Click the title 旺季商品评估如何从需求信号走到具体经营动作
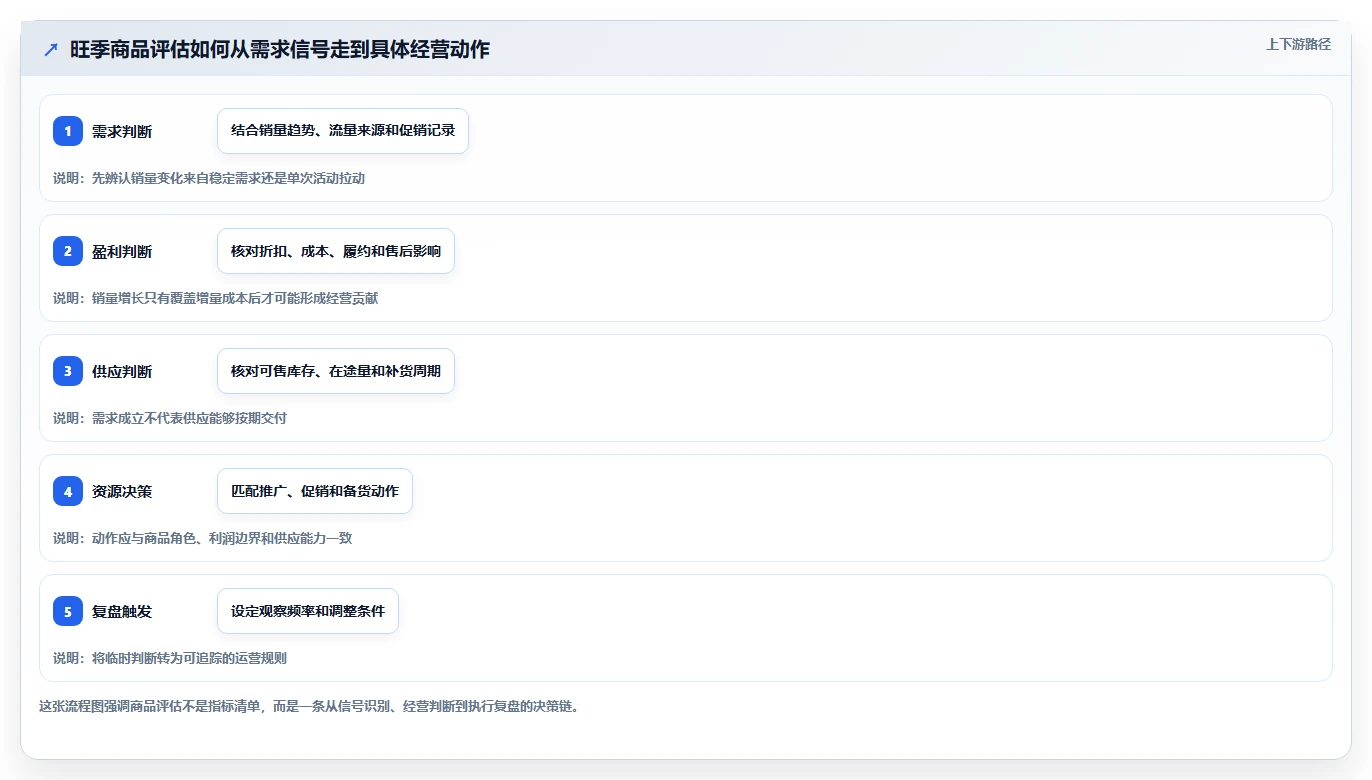Image resolution: width=1372 pixels, height=780 pixels. click(280, 49)
